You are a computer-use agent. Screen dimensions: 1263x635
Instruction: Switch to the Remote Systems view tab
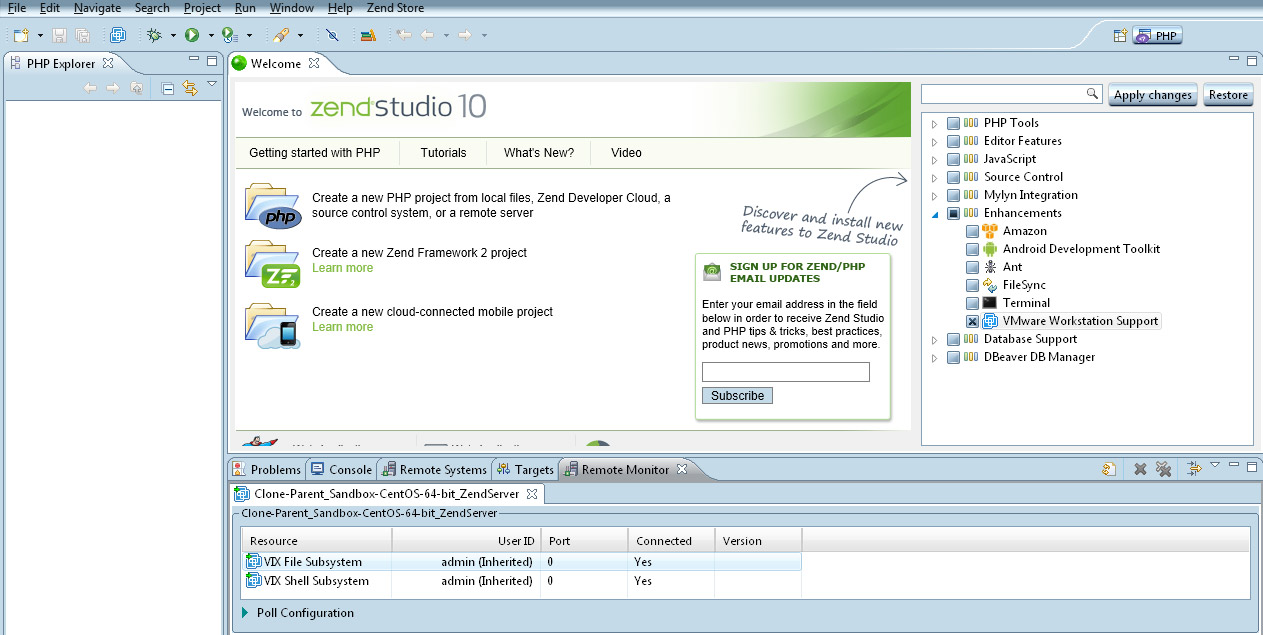(x=435, y=469)
